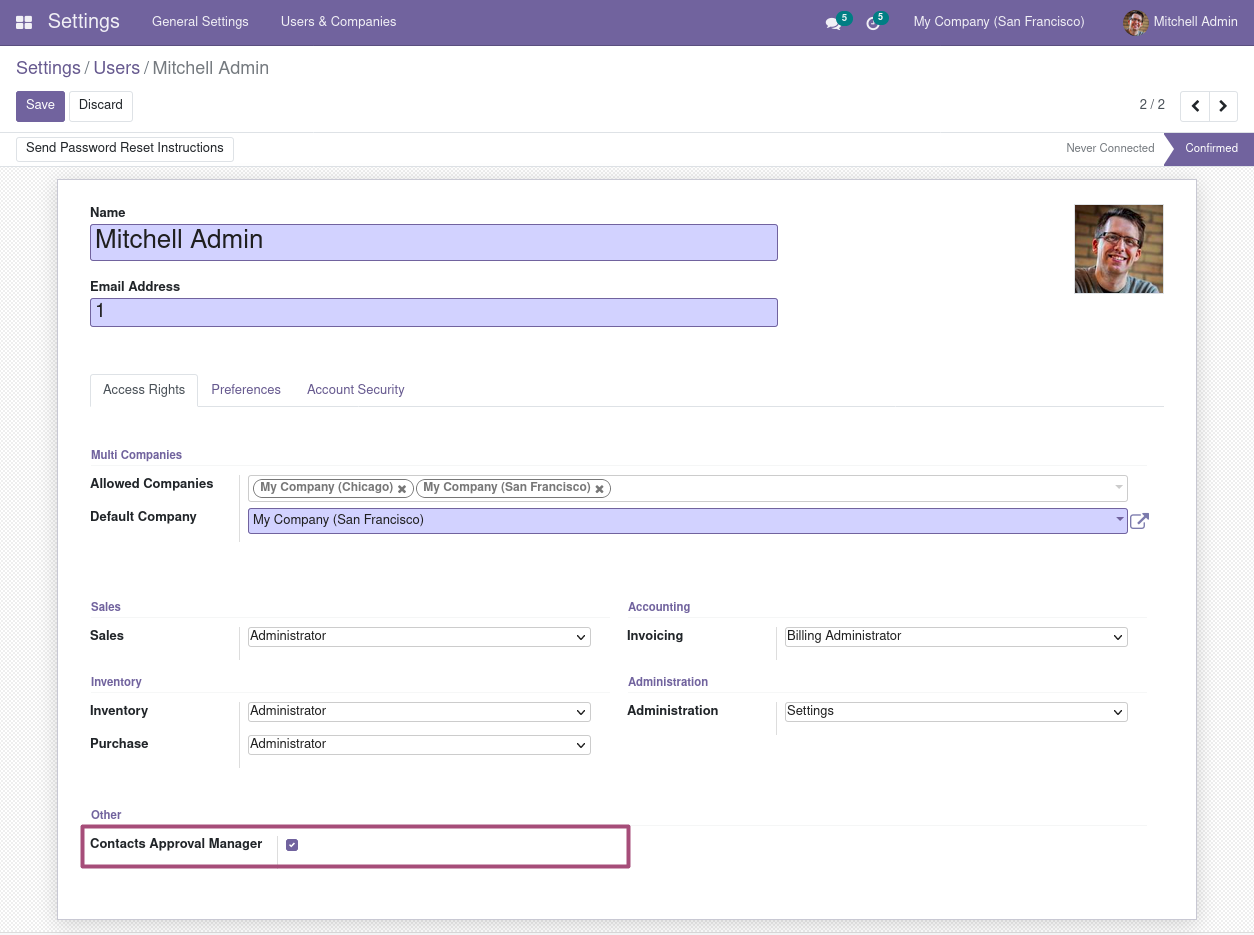Click the Save button

[40, 106]
